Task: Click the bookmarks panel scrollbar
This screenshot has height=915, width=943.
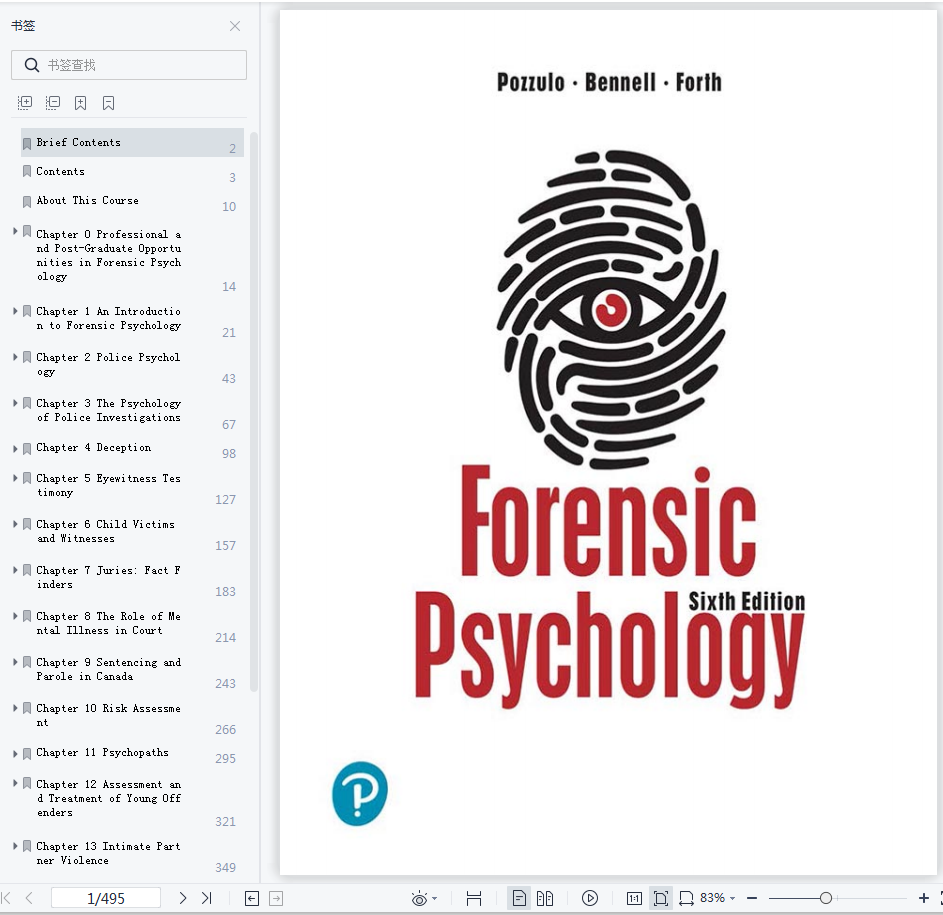Action: [x=254, y=411]
